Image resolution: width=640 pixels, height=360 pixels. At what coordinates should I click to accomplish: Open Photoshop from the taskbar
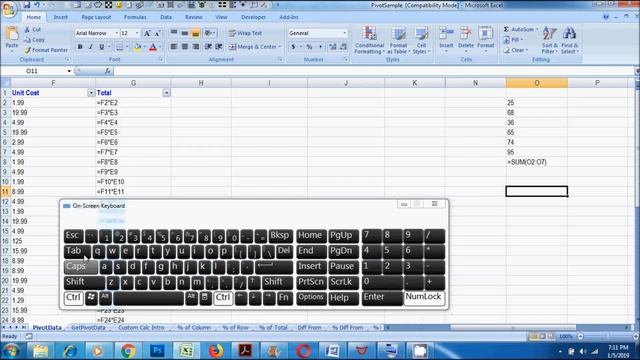(x=157, y=351)
